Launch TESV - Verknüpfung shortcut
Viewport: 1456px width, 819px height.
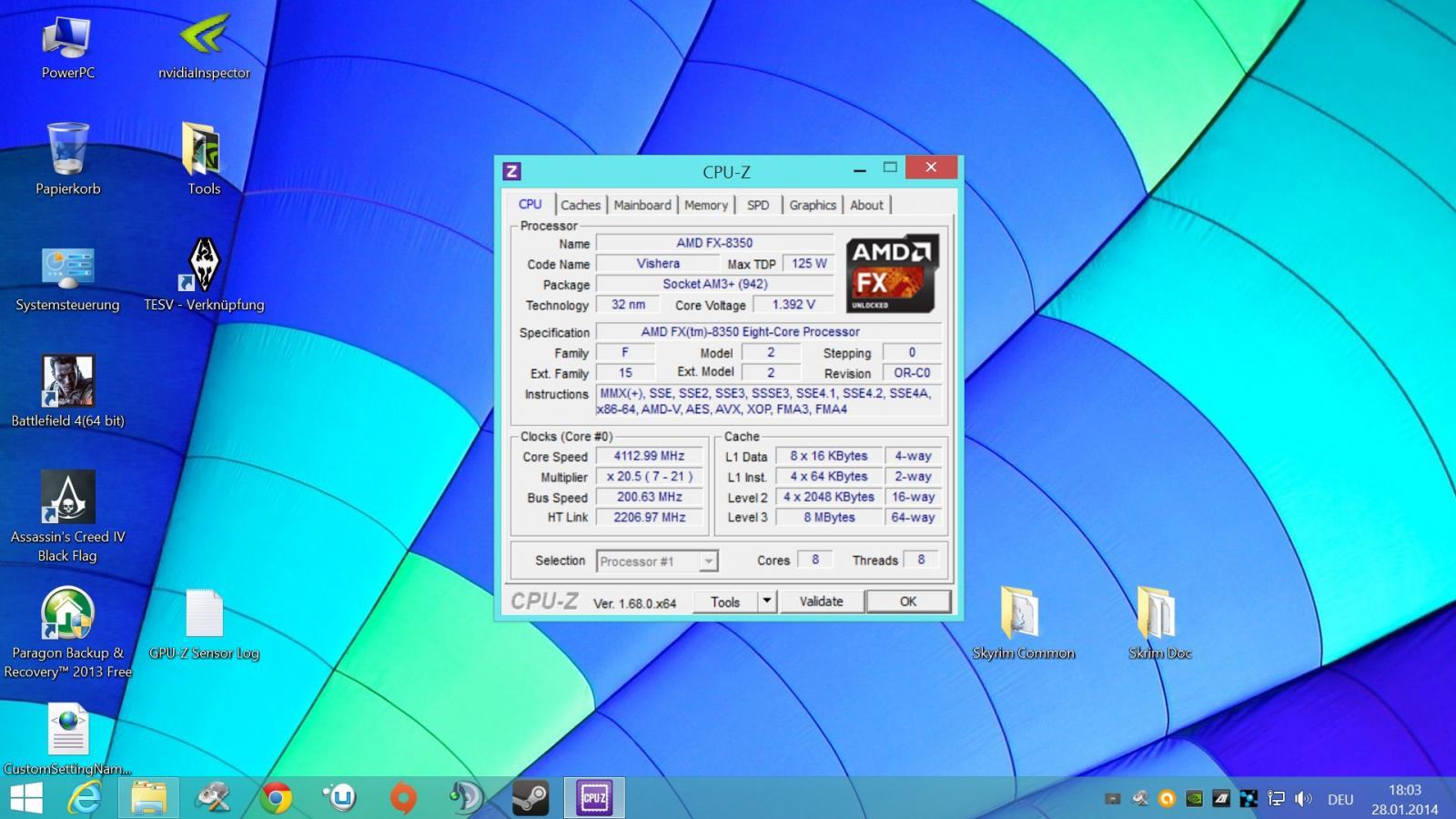tap(204, 276)
